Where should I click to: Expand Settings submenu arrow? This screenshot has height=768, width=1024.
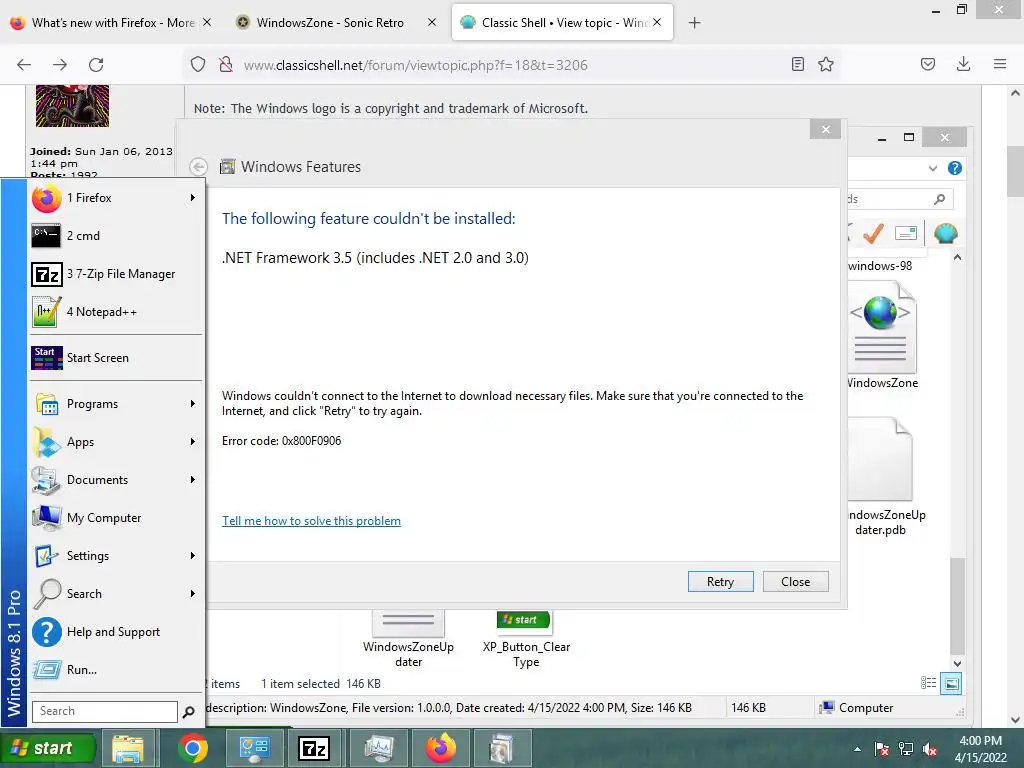[x=193, y=556]
